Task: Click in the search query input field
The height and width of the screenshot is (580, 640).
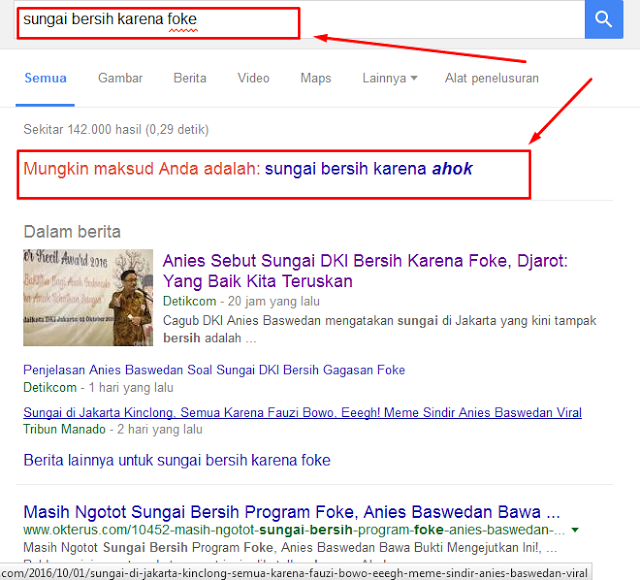Action: pos(300,19)
